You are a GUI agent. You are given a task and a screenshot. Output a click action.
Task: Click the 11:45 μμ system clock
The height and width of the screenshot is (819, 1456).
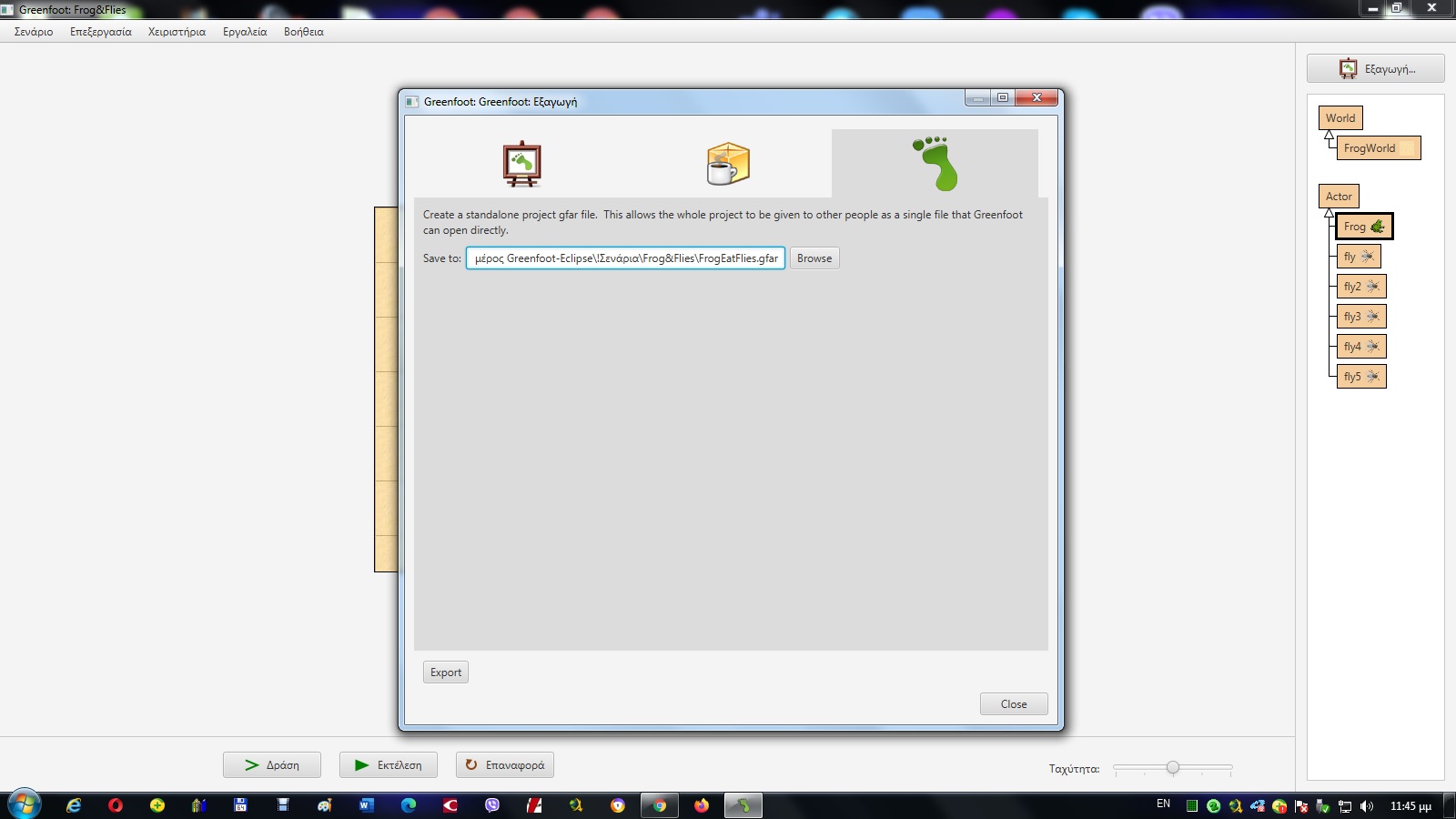pyautogui.click(x=1410, y=806)
